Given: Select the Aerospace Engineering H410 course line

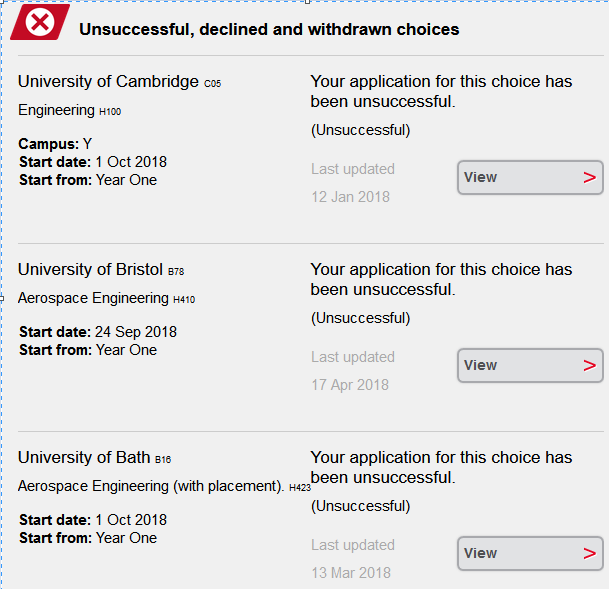Looking at the screenshot, I should pos(106,298).
